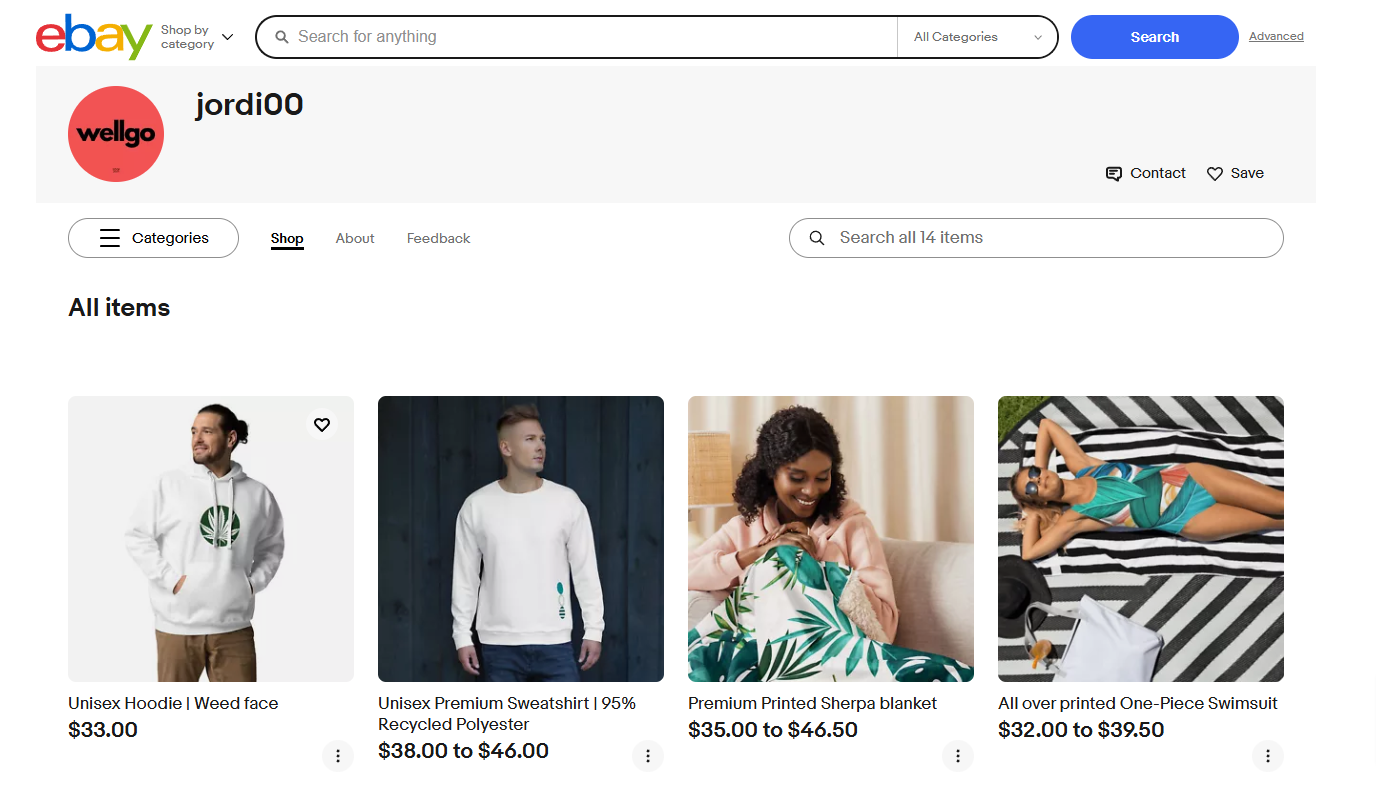The image size is (1376, 791).
Task: Click the Contact seller link
Action: pyautogui.click(x=1146, y=173)
